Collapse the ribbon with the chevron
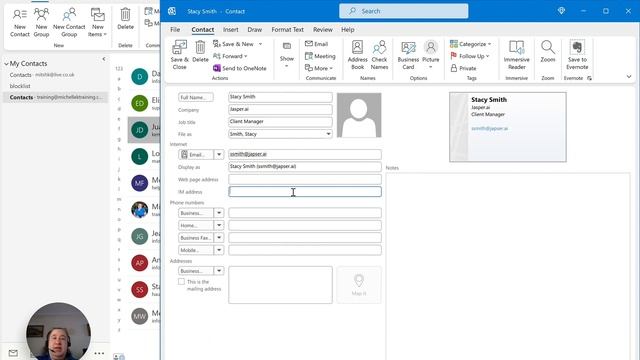640x360 pixels. coord(629,77)
